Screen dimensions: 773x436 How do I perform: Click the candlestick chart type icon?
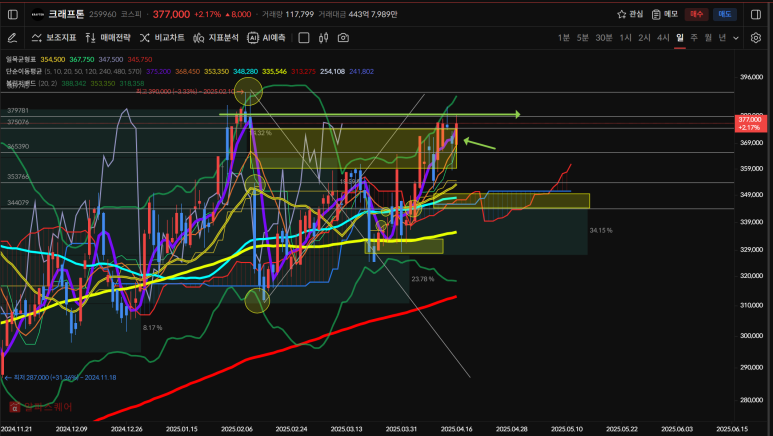pos(323,37)
